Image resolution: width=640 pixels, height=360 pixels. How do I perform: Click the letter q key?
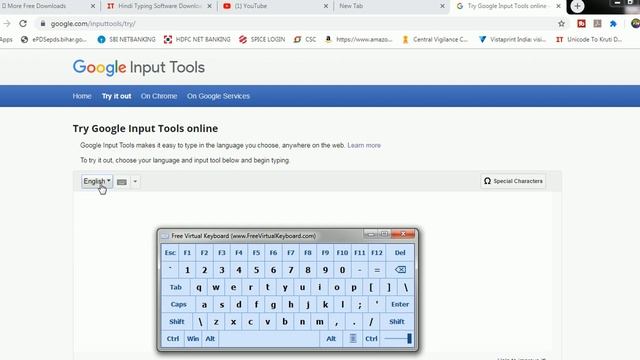coord(199,287)
